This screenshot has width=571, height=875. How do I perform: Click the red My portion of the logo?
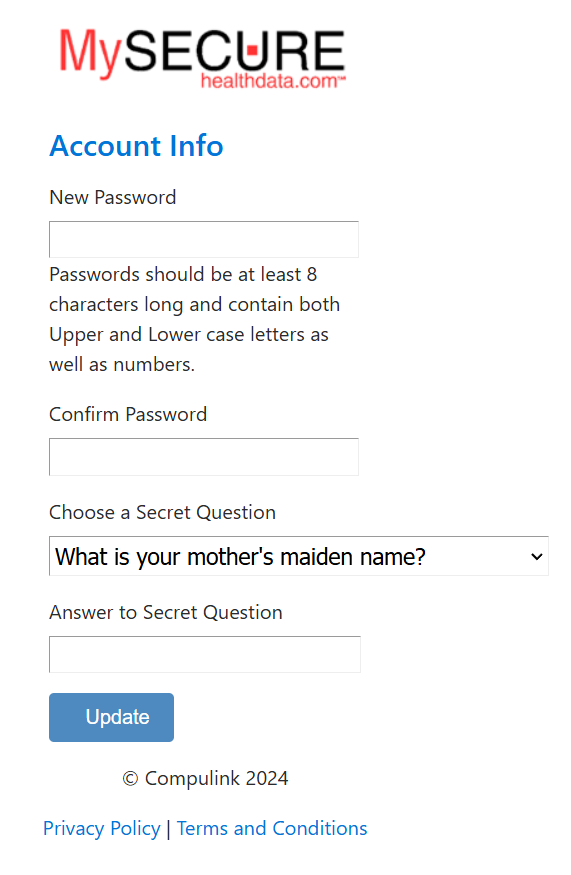coord(90,52)
